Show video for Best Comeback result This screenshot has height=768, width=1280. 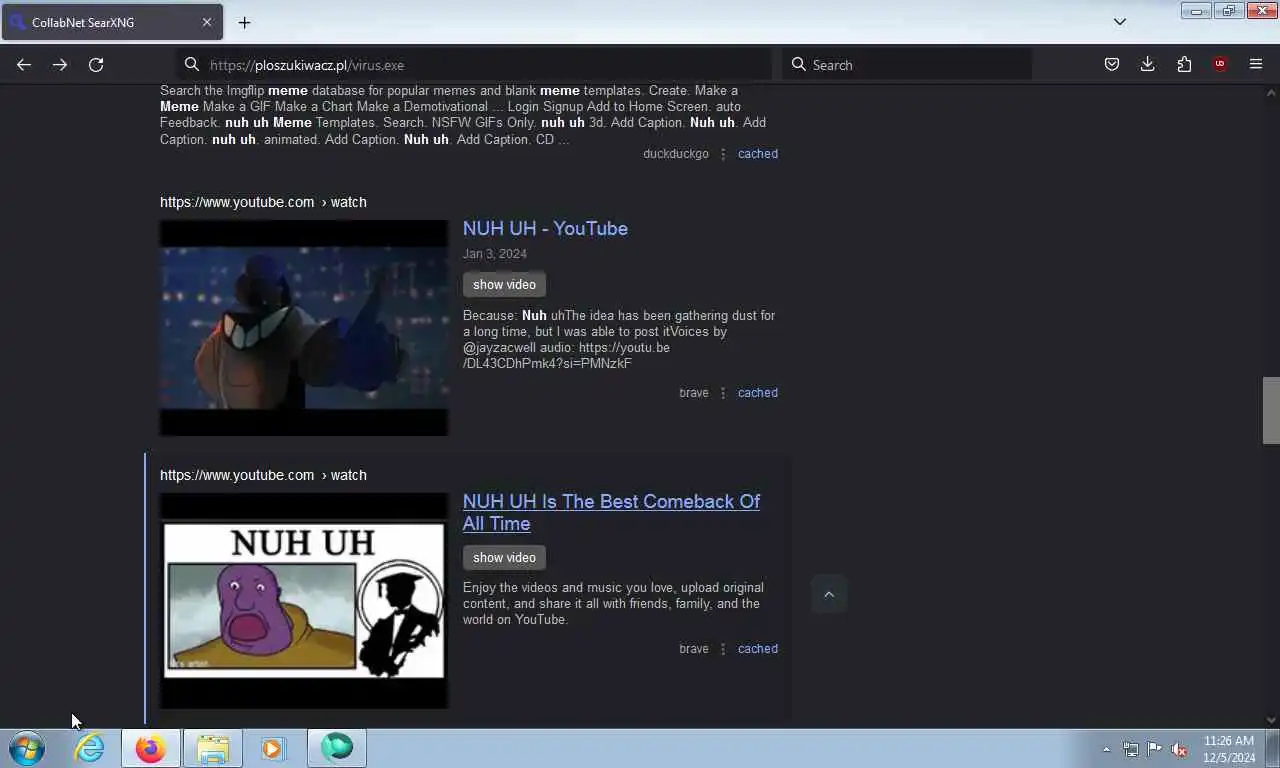504,558
